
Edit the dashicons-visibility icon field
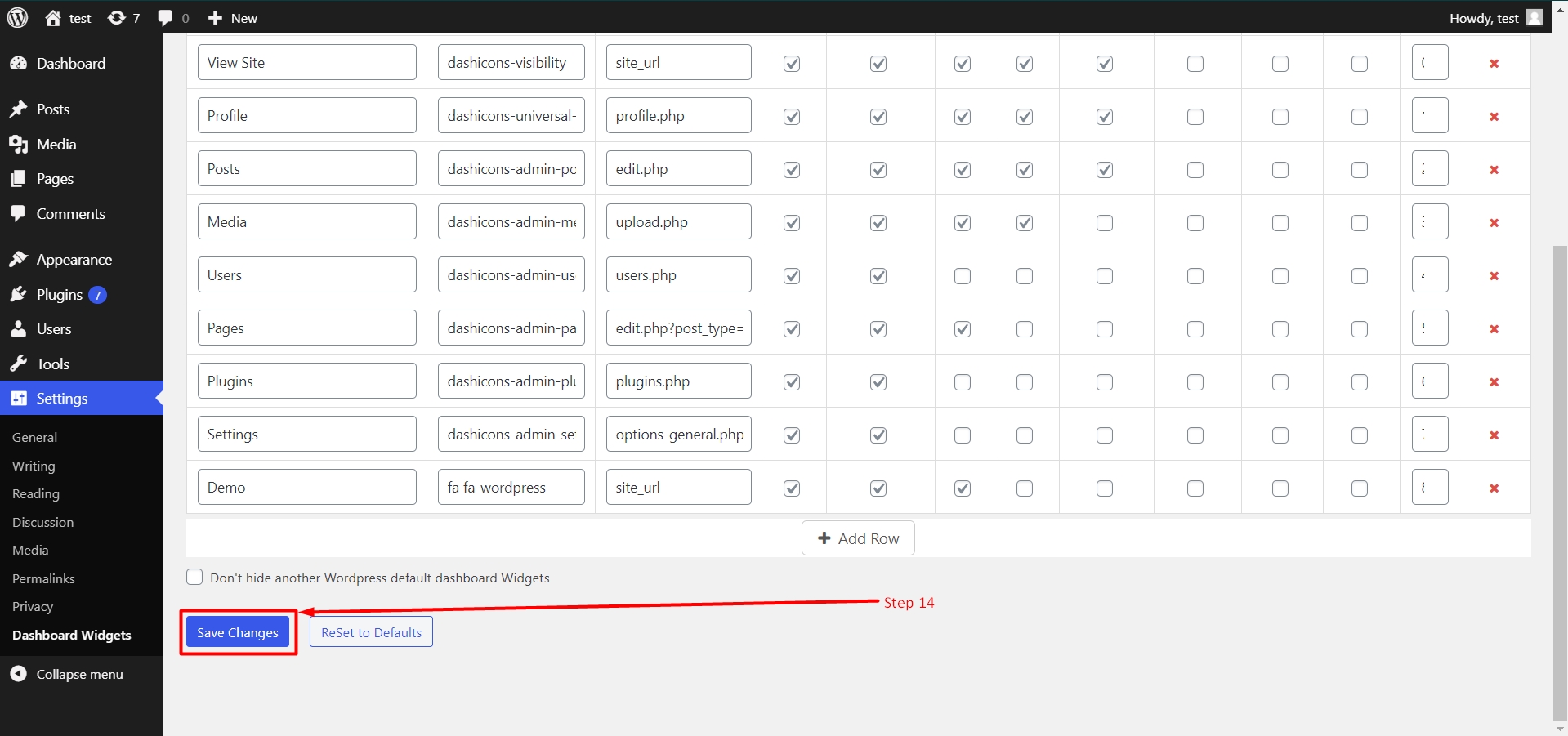point(511,62)
